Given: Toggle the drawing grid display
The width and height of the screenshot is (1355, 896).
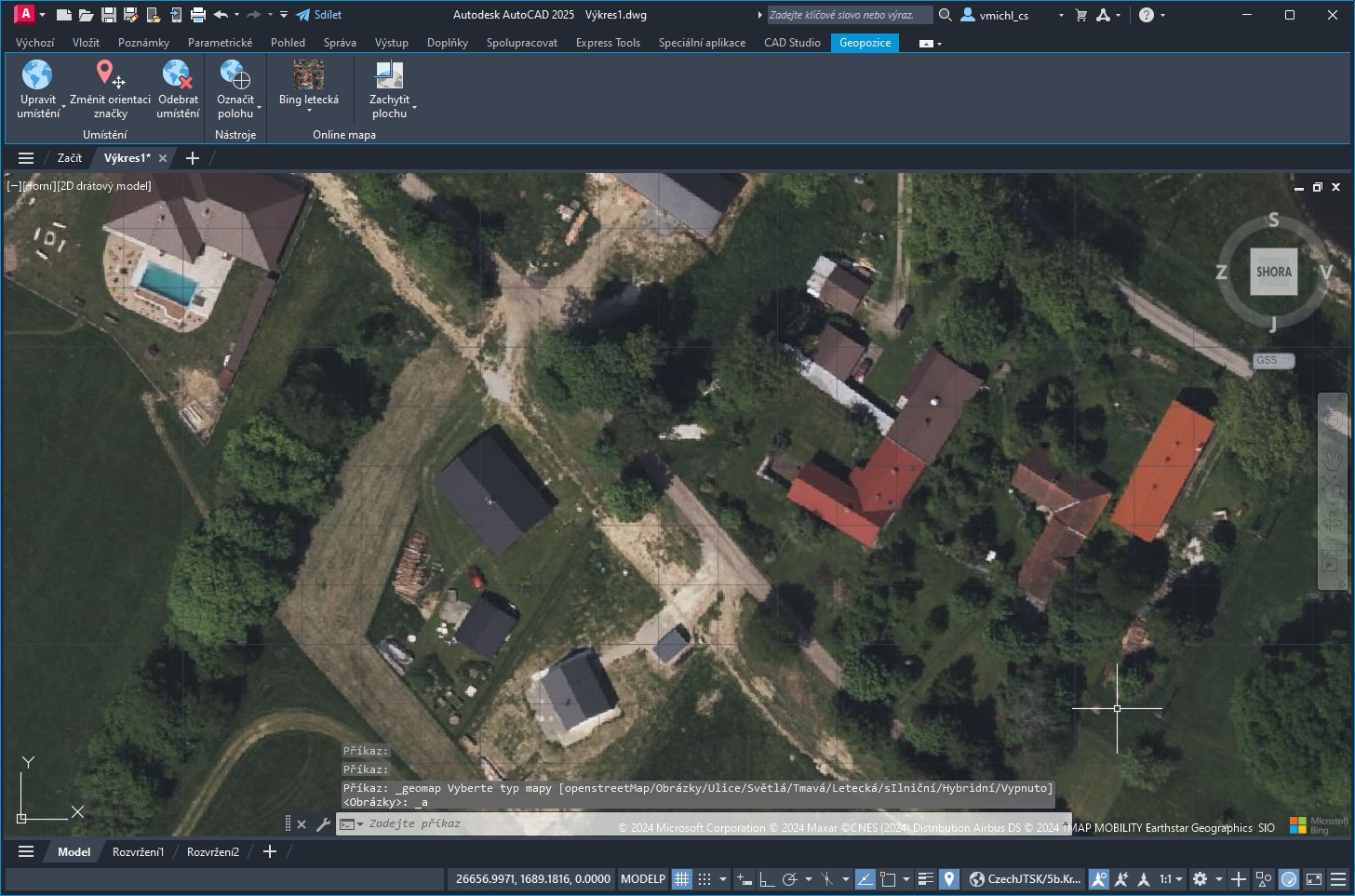Looking at the screenshot, I should 682,879.
